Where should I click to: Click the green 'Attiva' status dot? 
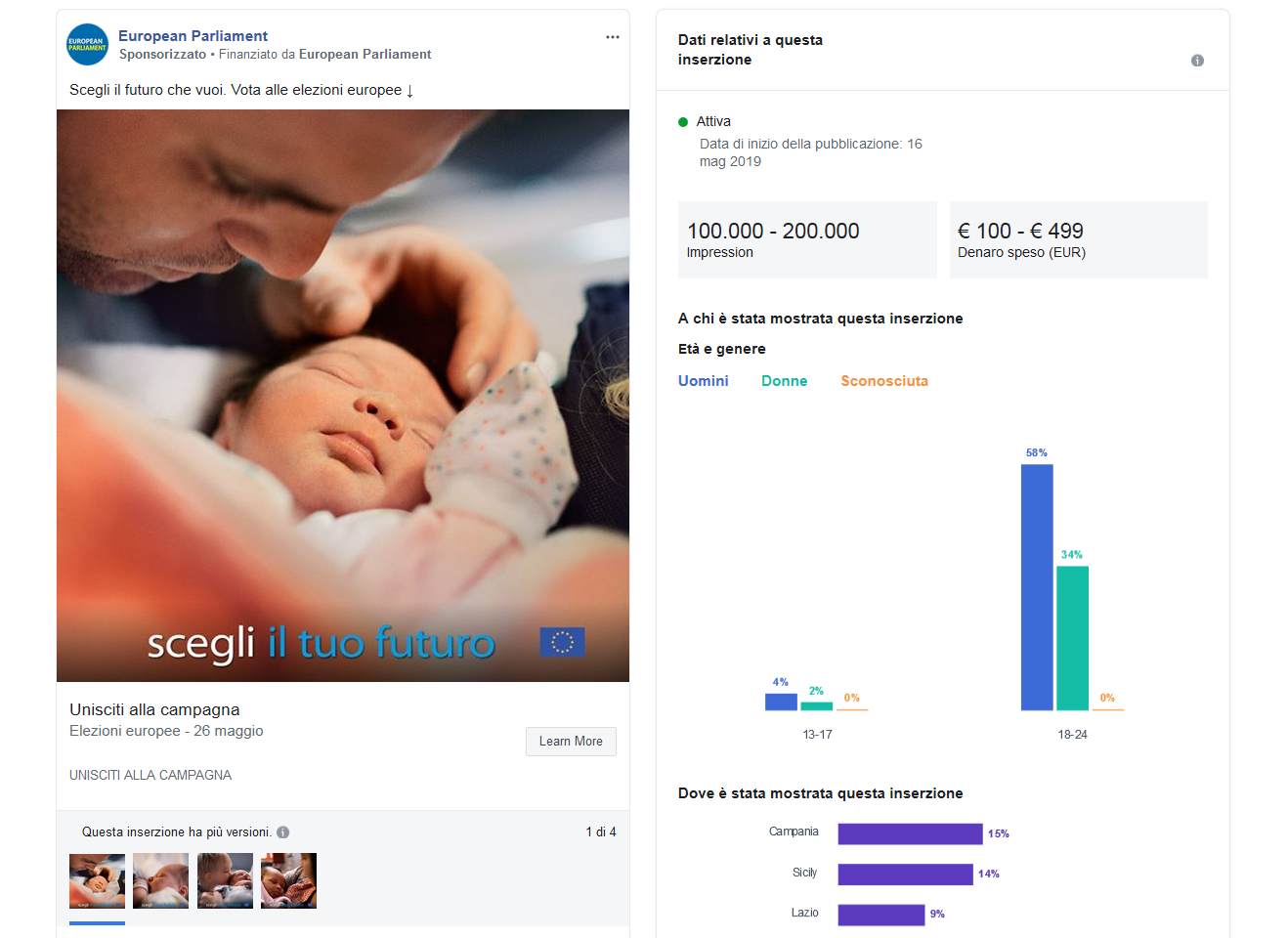pos(683,122)
